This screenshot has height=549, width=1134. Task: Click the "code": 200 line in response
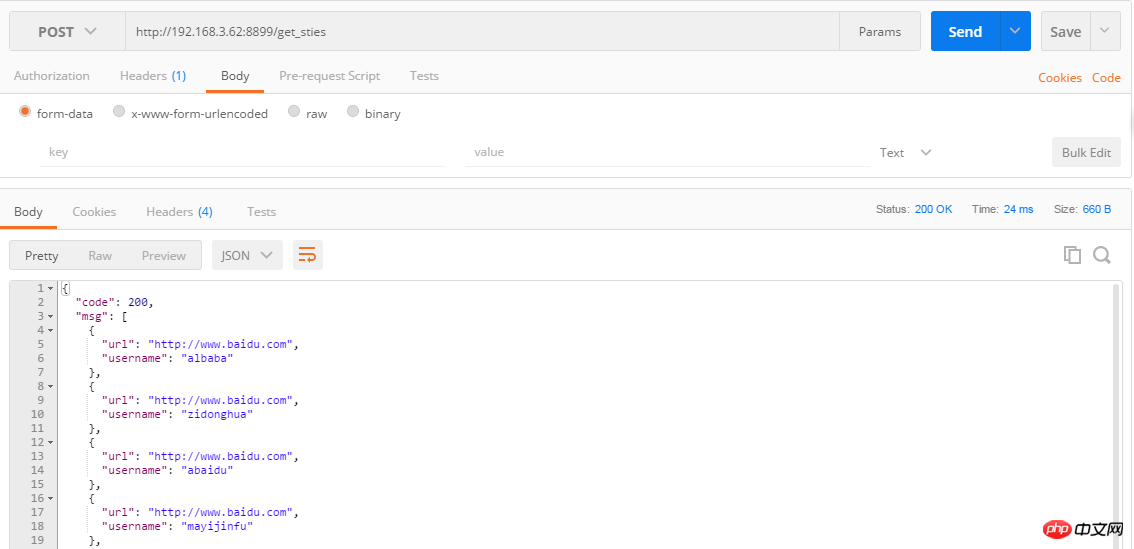114,302
